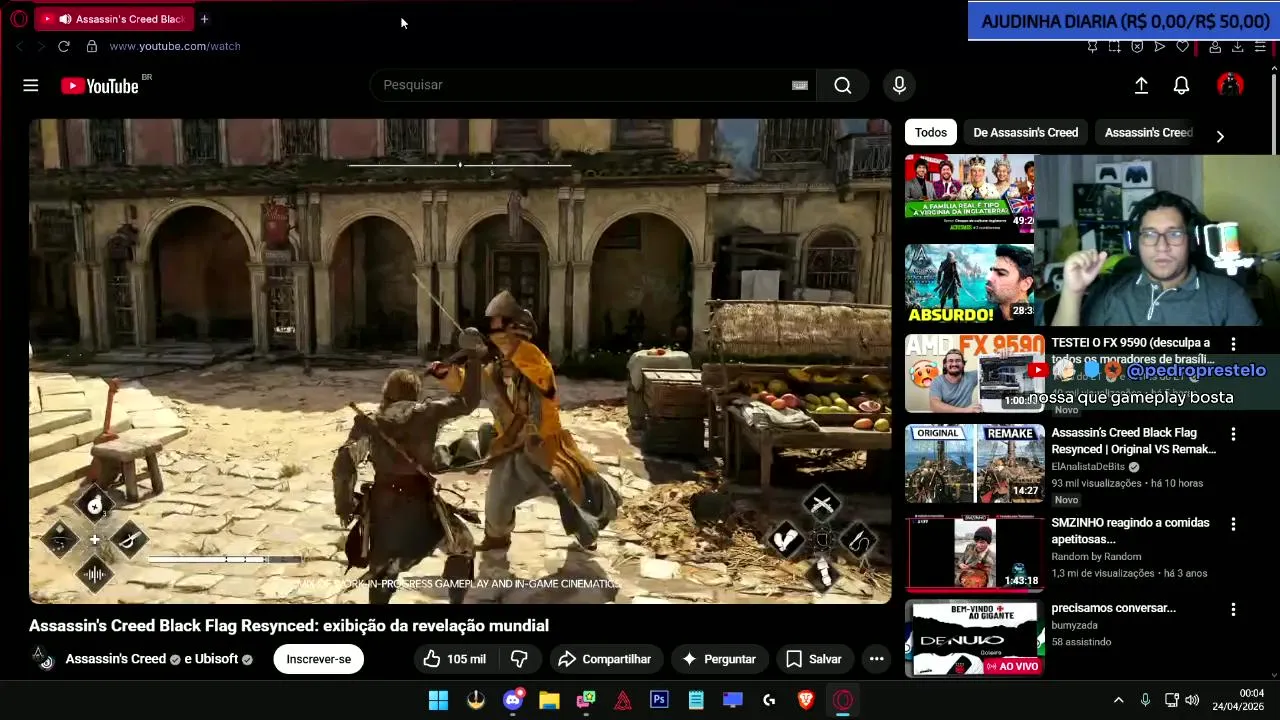
Task: Click the Assassin's Creed Black Flag video player
Action: point(460,361)
